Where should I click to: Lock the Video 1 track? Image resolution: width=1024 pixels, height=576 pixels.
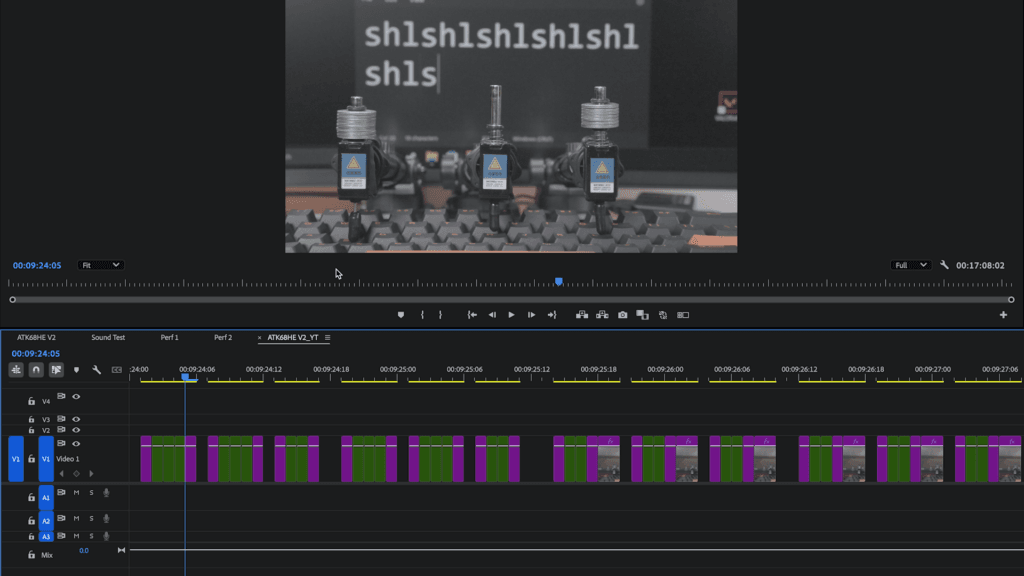(31, 459)
